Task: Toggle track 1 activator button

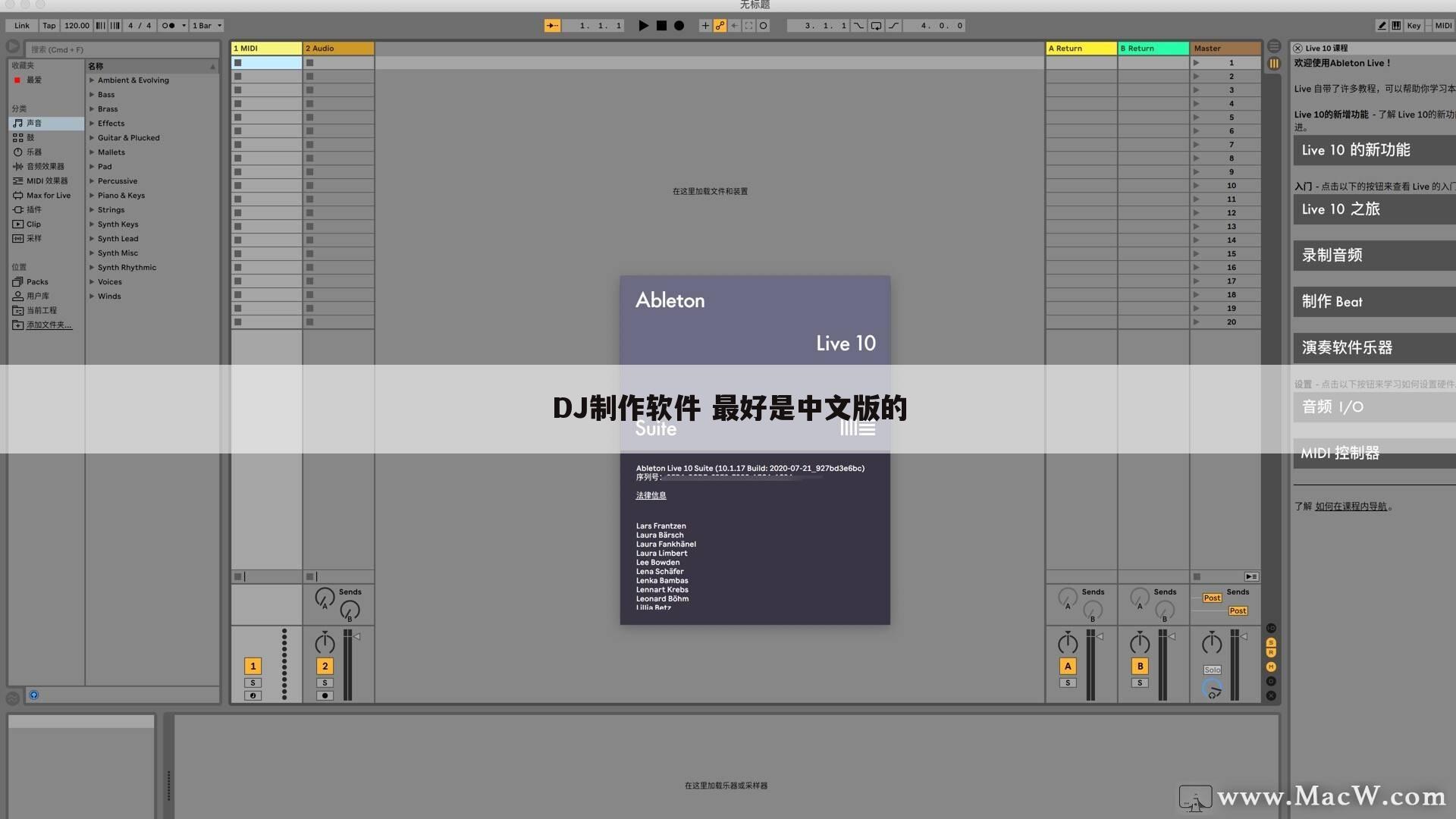Action: (x=253, y=666)
